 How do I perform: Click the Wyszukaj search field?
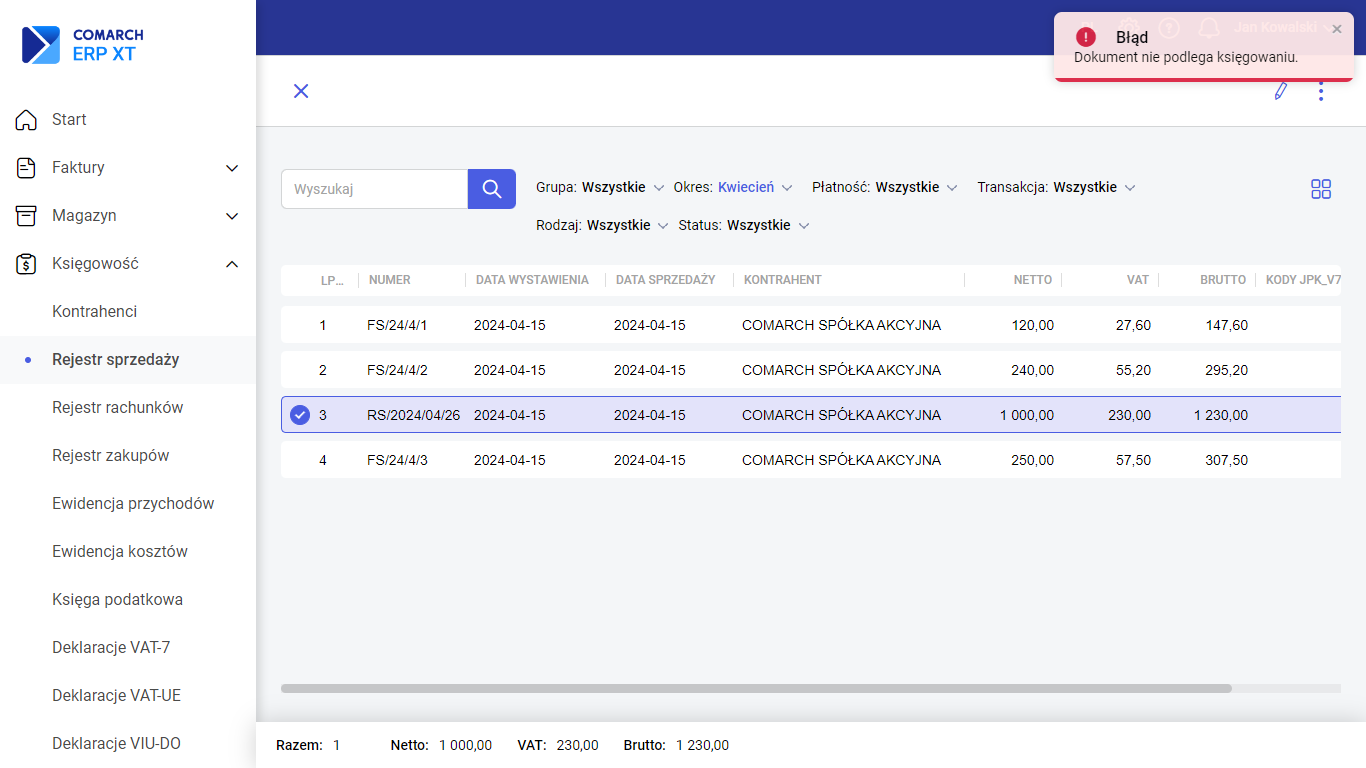click(x=375, y=189)
